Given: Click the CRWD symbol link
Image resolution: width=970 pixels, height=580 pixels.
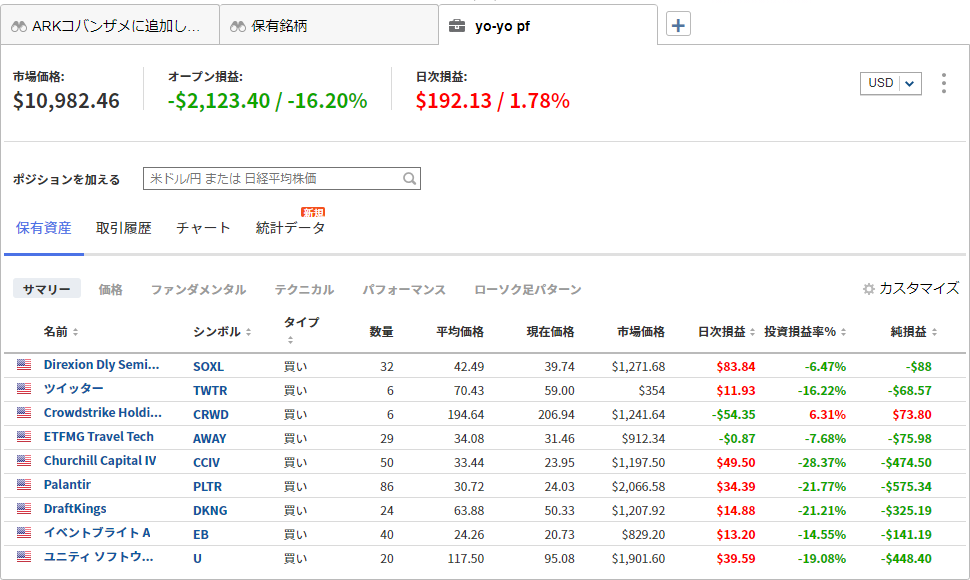Looking at the screenshot, I should click(211, 415).
